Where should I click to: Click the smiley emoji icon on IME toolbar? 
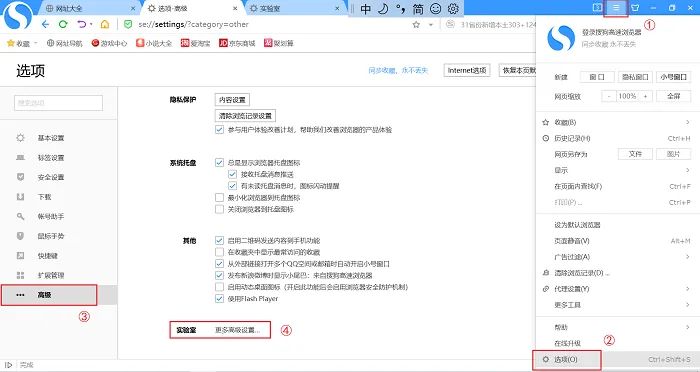[435, 8]
